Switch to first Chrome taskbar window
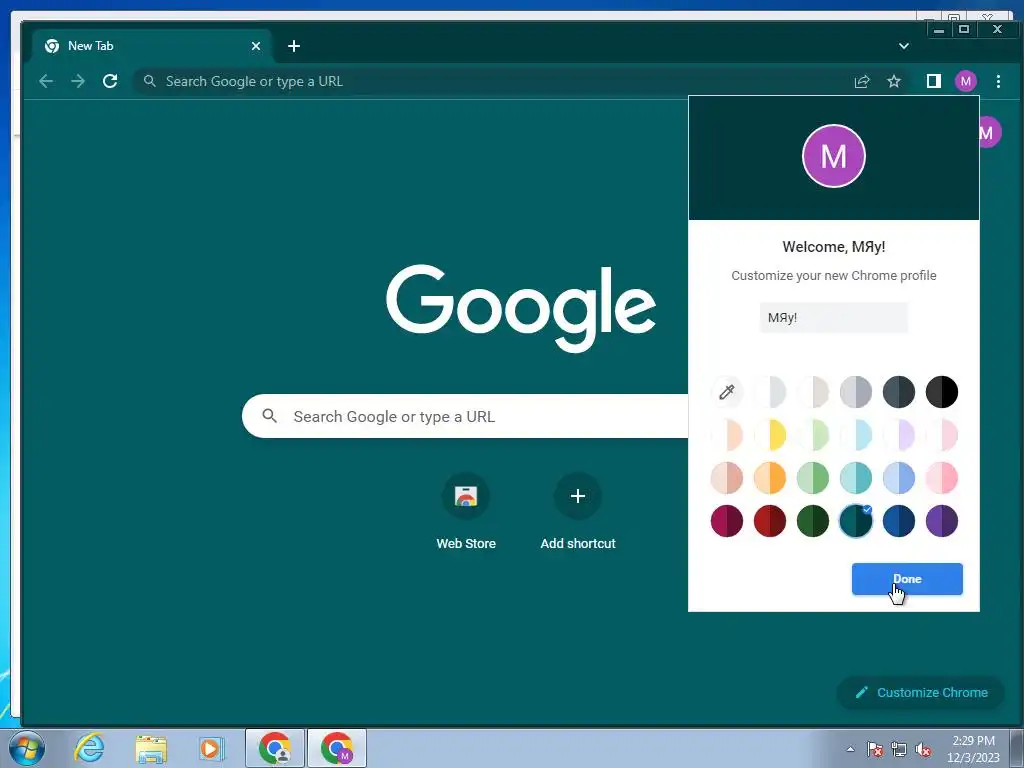The image size is (1024, 768). [x=275, y=748]
